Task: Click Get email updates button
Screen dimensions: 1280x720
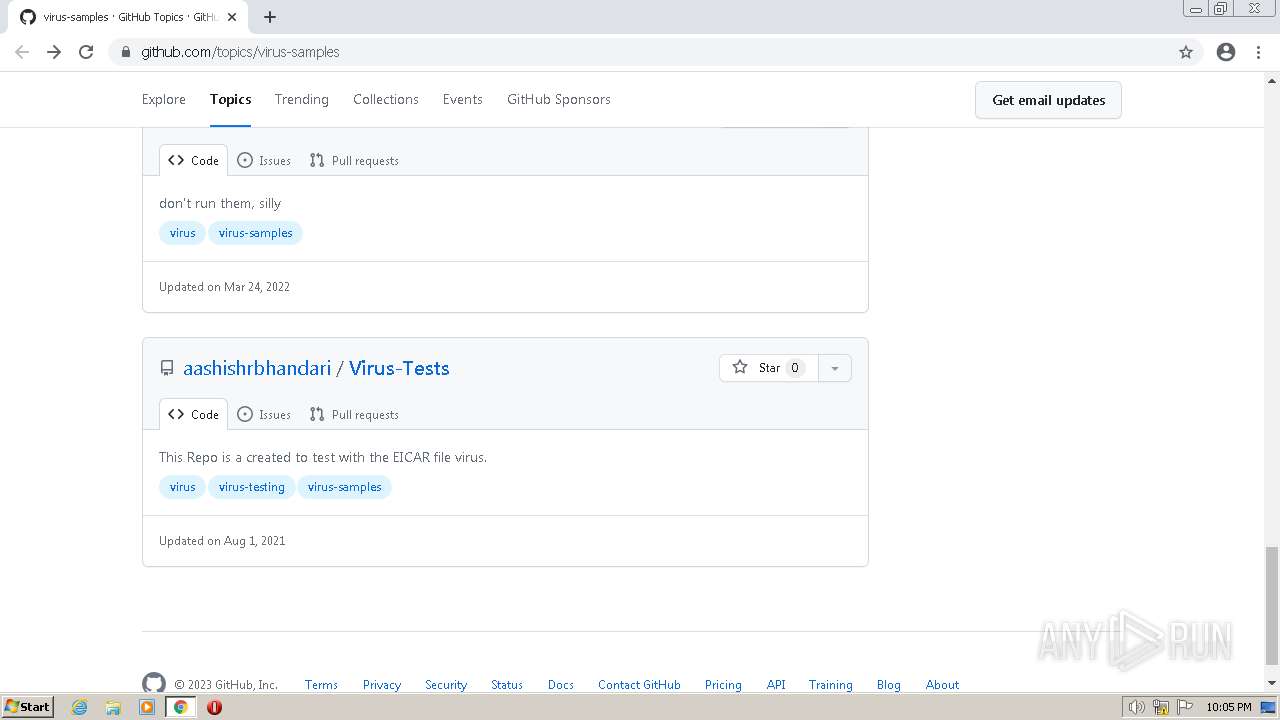Action: pos(1048,100)
